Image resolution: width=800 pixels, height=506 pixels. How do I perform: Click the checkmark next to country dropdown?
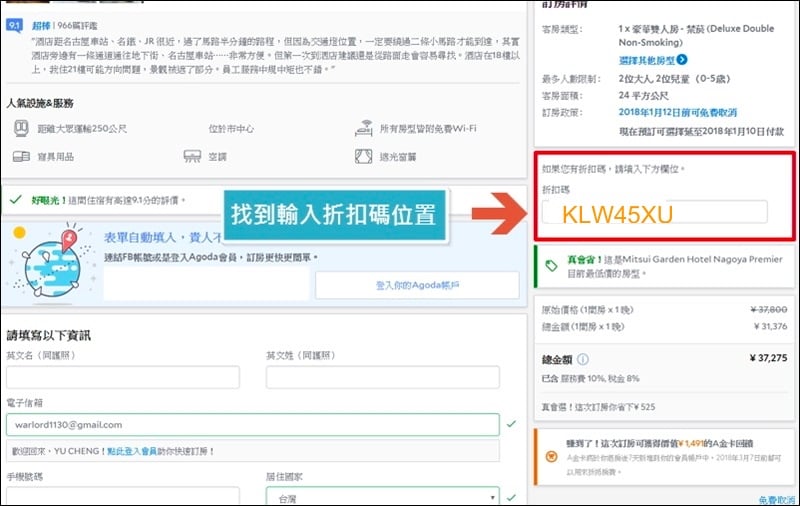[512, 497]
